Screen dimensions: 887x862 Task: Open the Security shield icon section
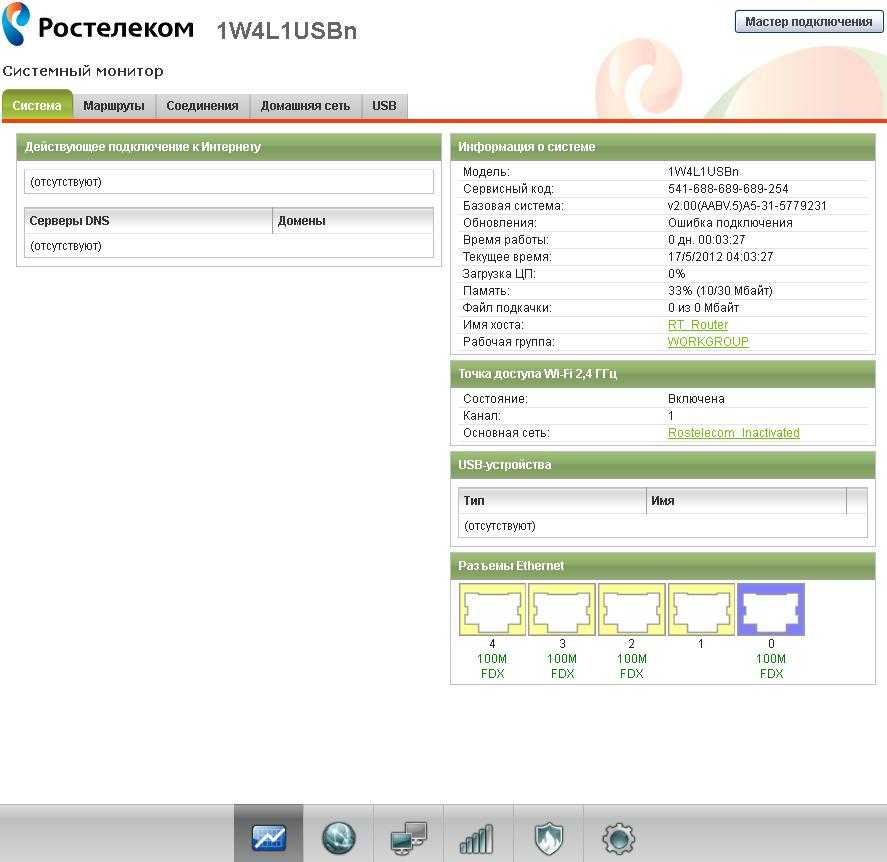coord(548,836)
